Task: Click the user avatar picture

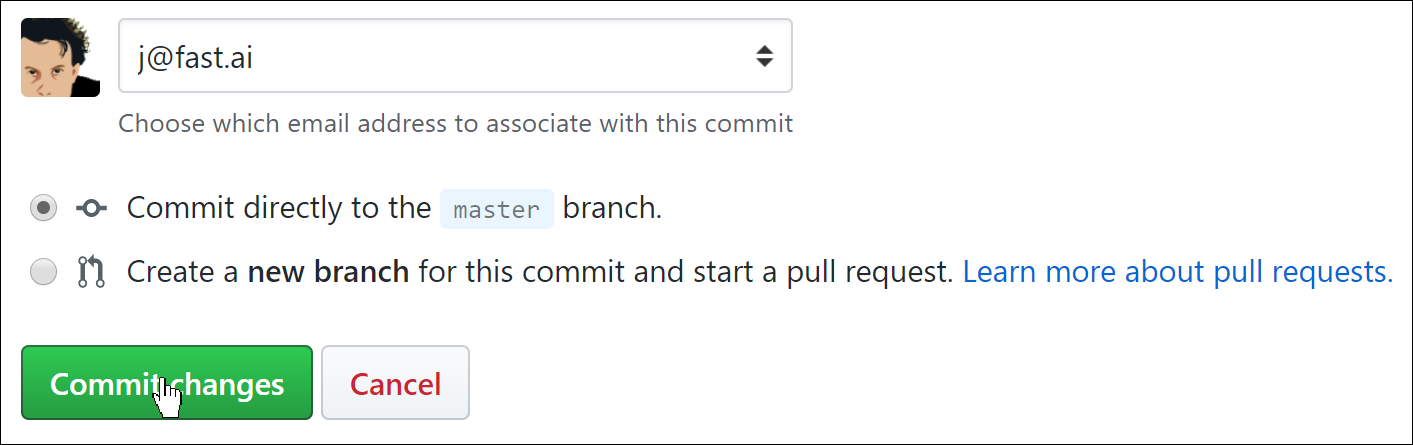Action: (x=60, y=57)
